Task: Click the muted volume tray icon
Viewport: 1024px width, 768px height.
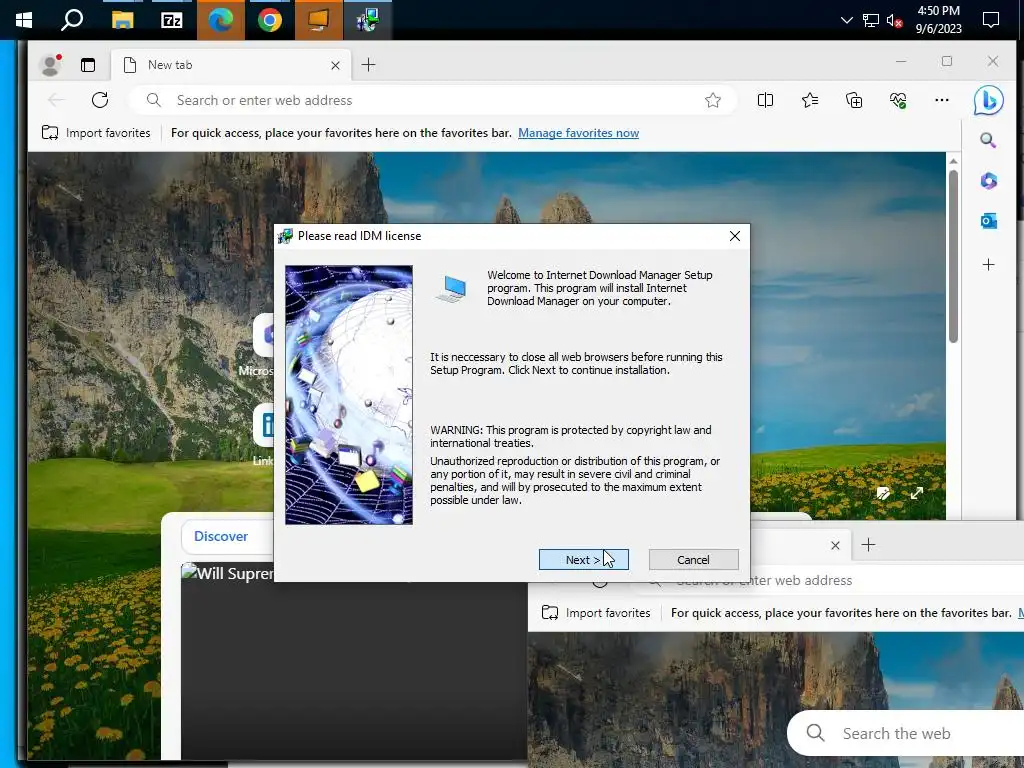Action: (894, 20)
